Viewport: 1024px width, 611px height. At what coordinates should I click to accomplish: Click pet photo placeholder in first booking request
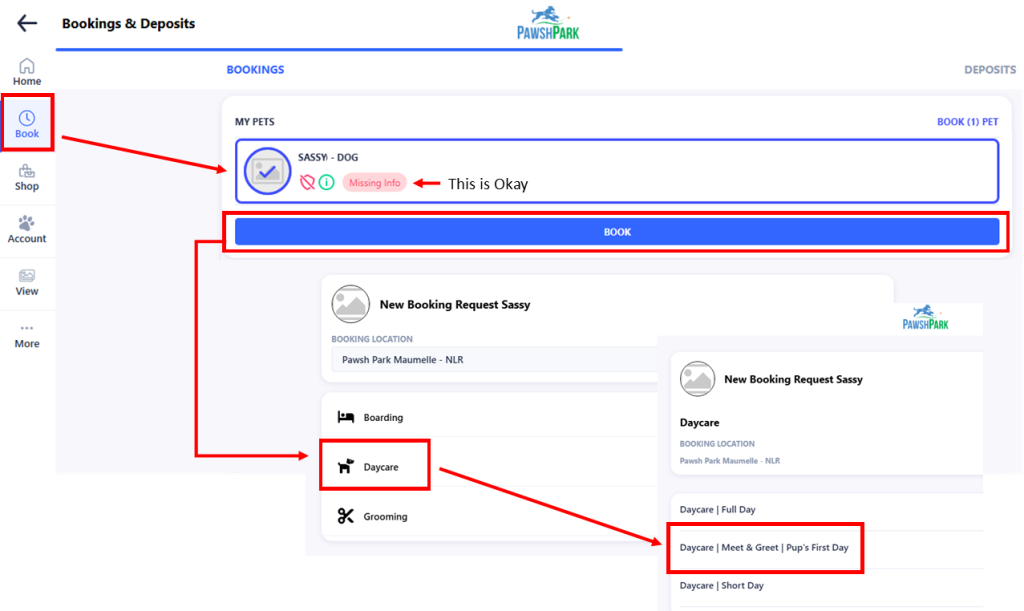(x=351, y=304)
